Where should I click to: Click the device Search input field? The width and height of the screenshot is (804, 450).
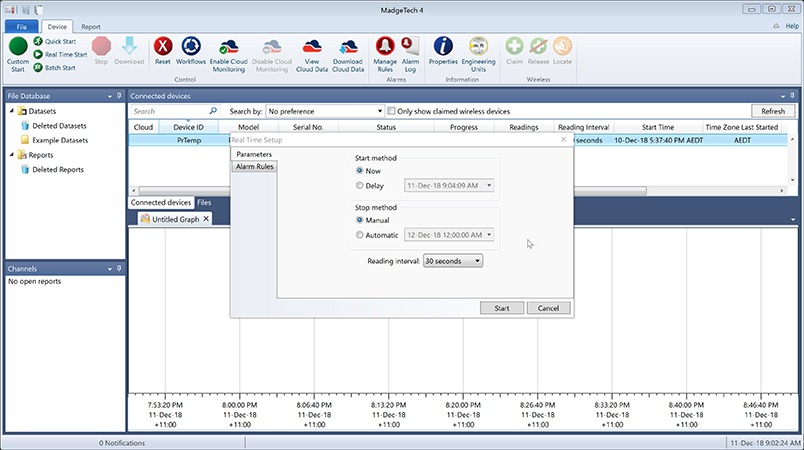tap(170, 111)
